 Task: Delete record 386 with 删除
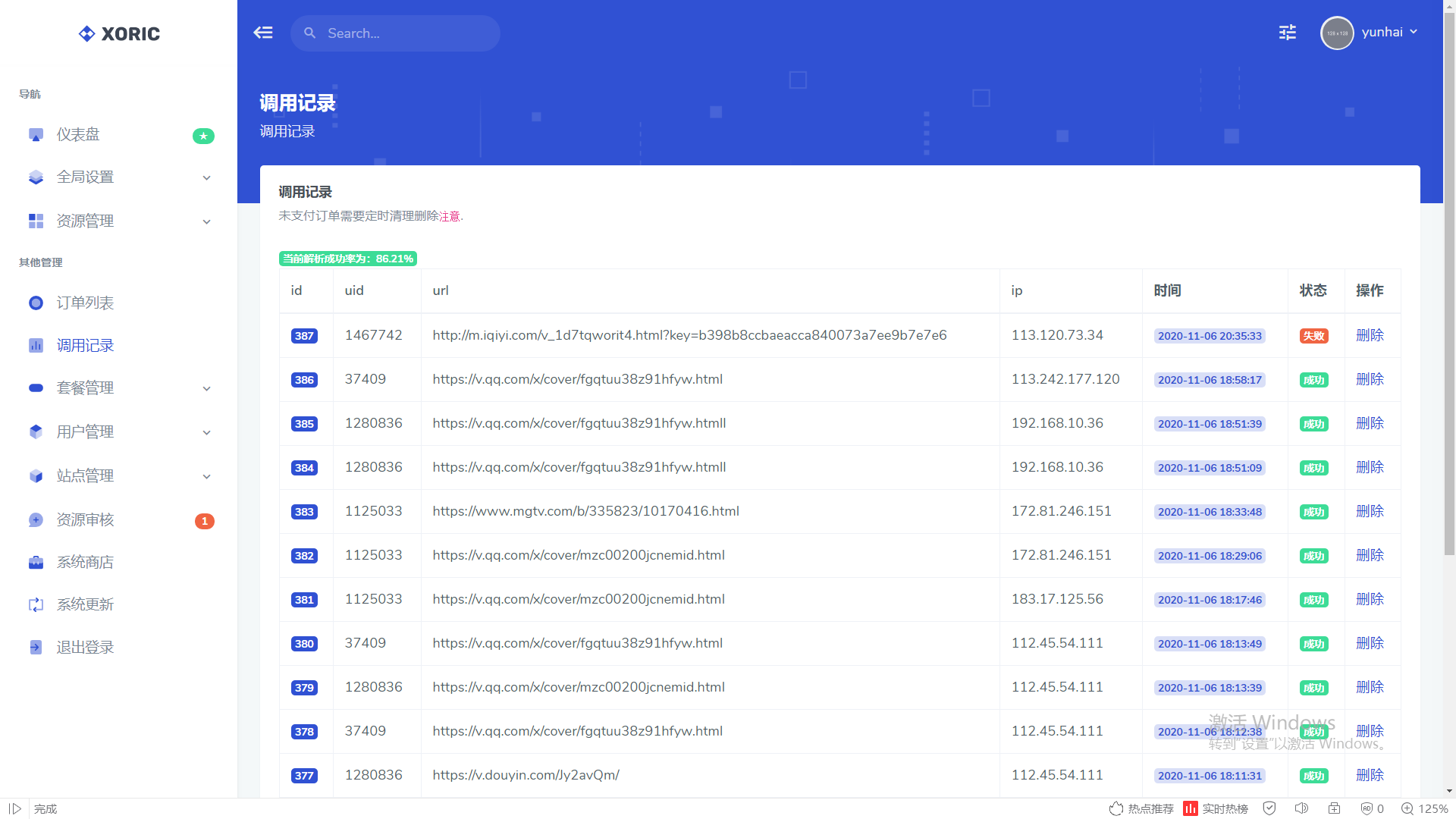tap(1370, 379)
